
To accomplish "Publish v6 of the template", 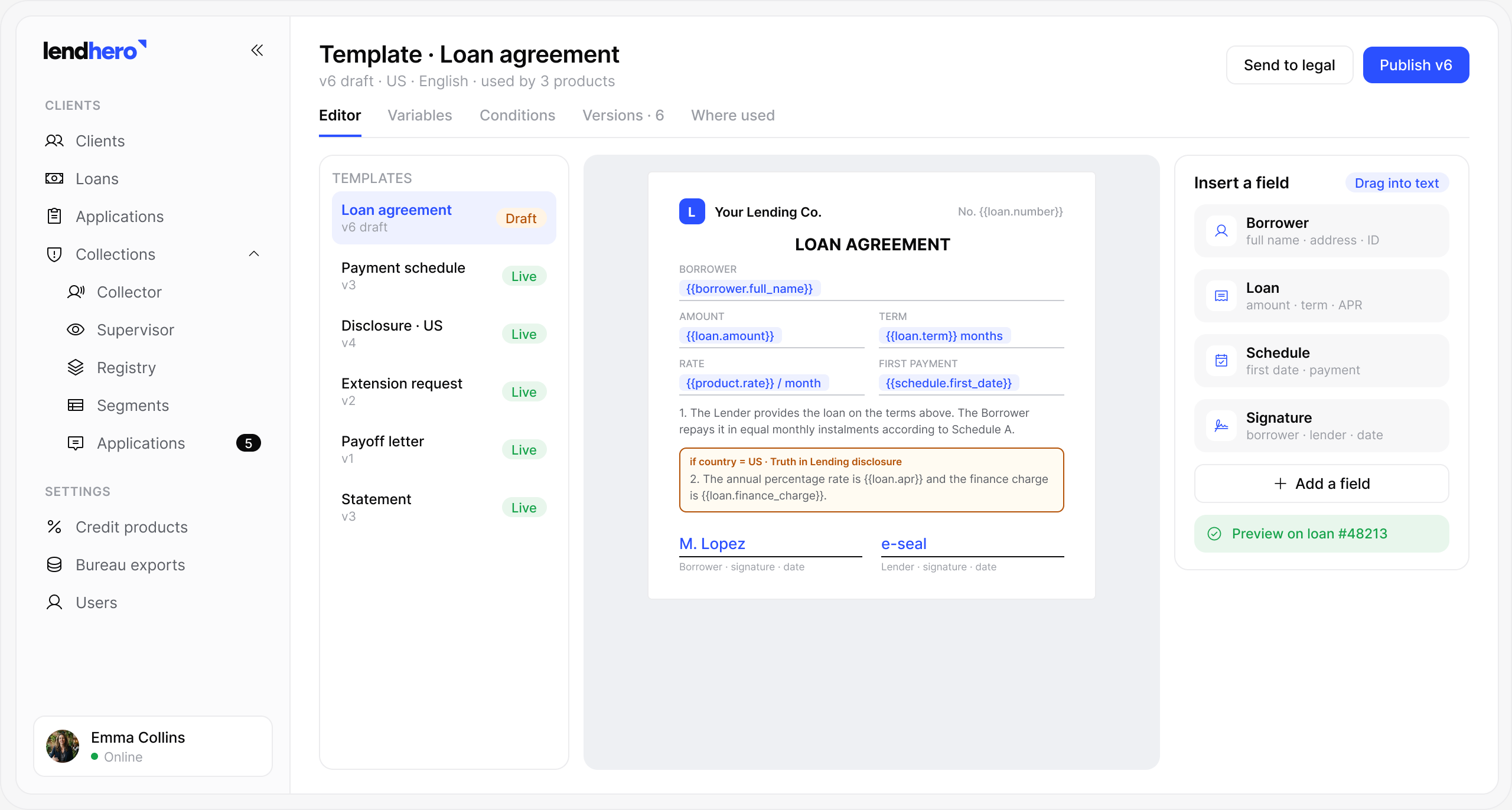I will pos(1416,65).
